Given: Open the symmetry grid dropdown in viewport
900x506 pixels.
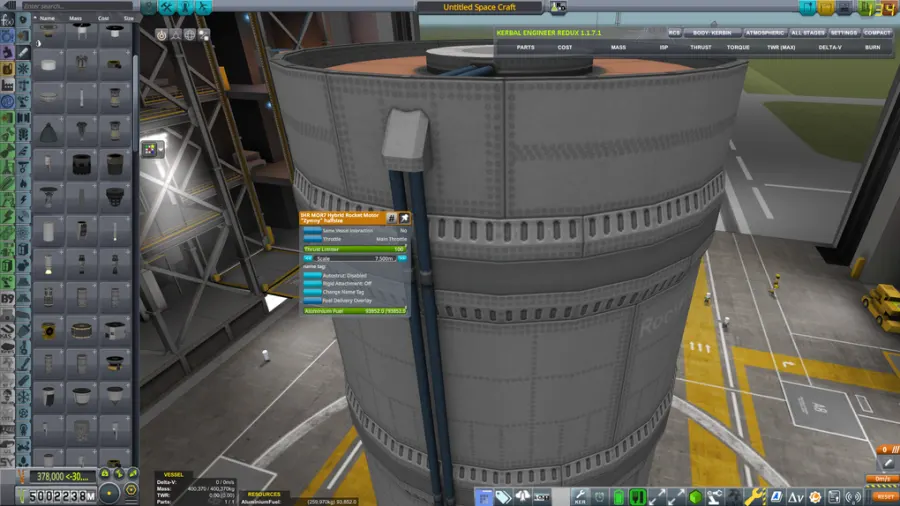Looking at the screenshot, I should 152,150.
